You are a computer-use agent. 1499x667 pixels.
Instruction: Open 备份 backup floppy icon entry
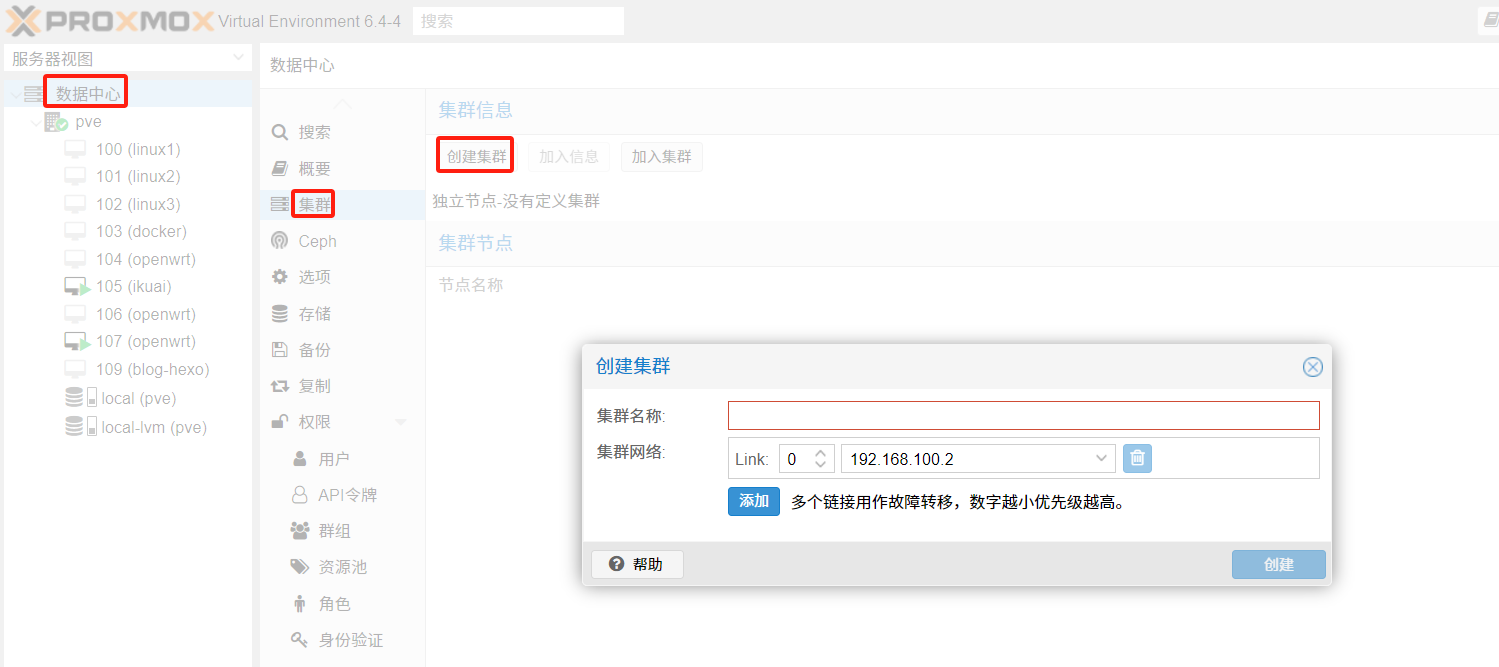[280, 350]
